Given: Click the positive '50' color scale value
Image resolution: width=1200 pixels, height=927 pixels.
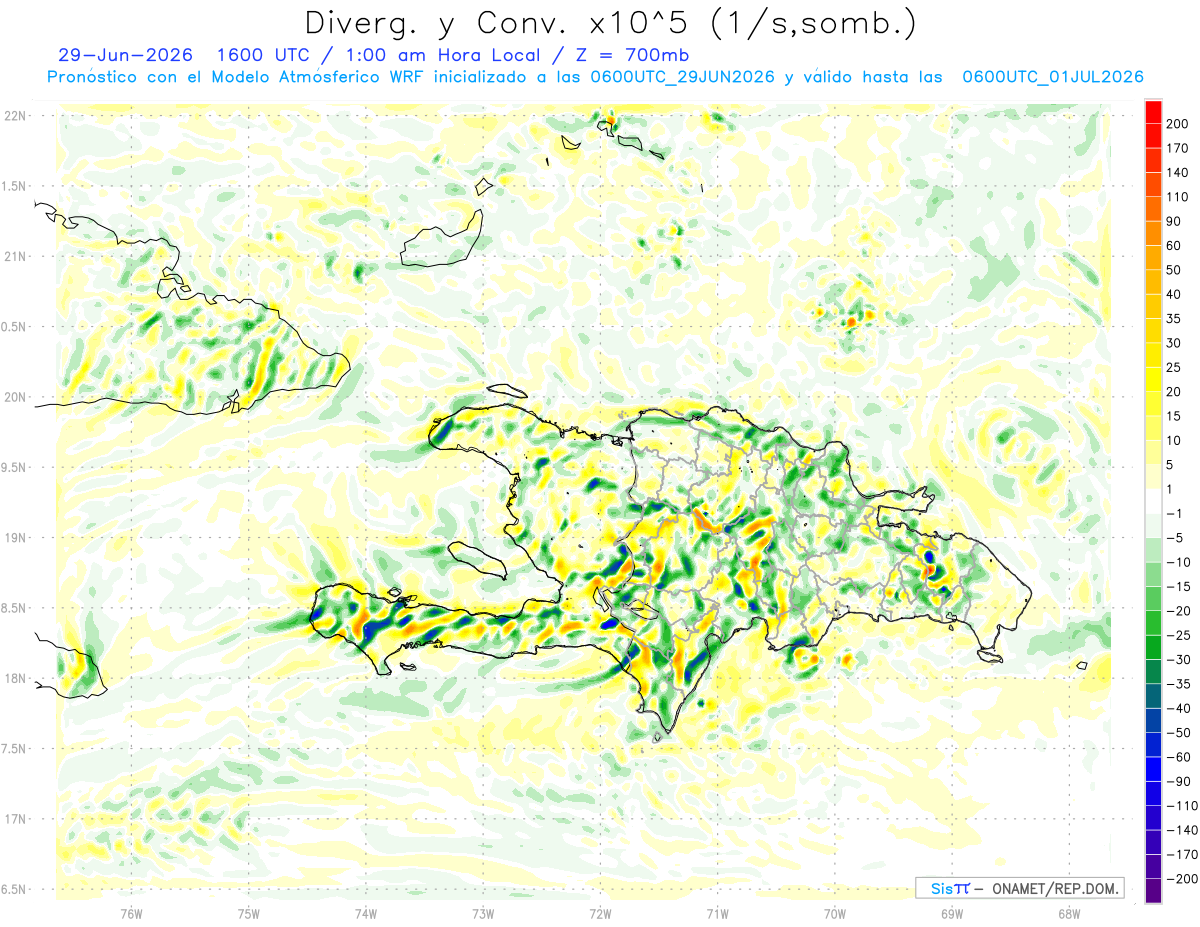Looking at the screenshot, I should [x=1173, y=270].
